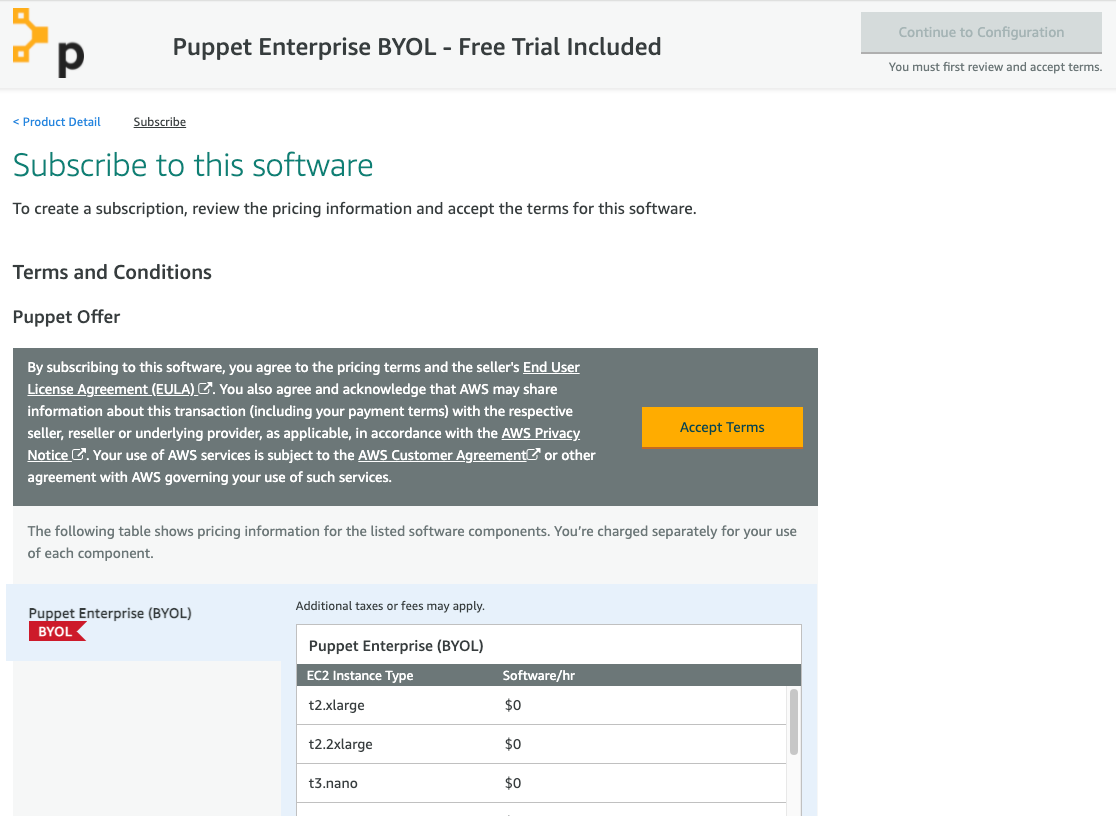
Task: Click the BYOL red badge
Action: pyautogui.click(x=57, y=632)
